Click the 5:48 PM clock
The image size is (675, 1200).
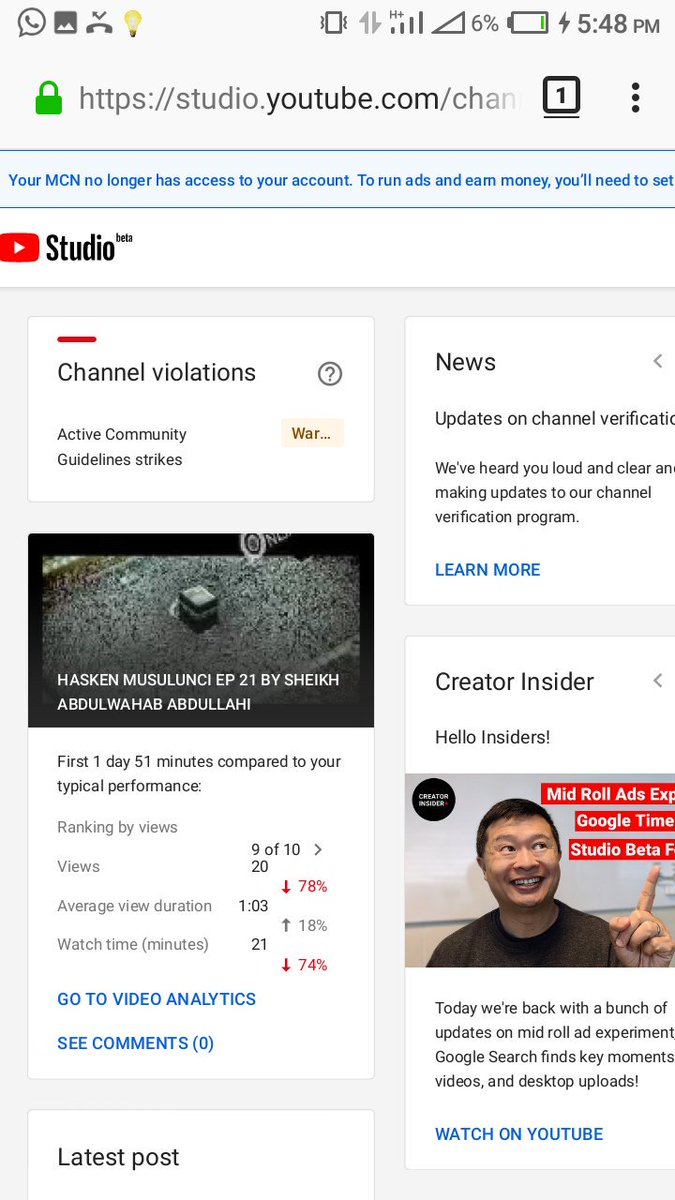(618, 23)
